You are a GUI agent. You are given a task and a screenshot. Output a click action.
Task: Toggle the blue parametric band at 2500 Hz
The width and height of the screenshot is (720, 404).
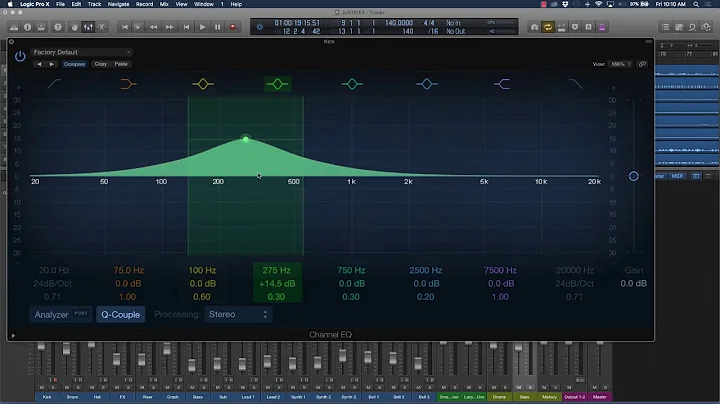pyautogui.click(x=427, y=84)
